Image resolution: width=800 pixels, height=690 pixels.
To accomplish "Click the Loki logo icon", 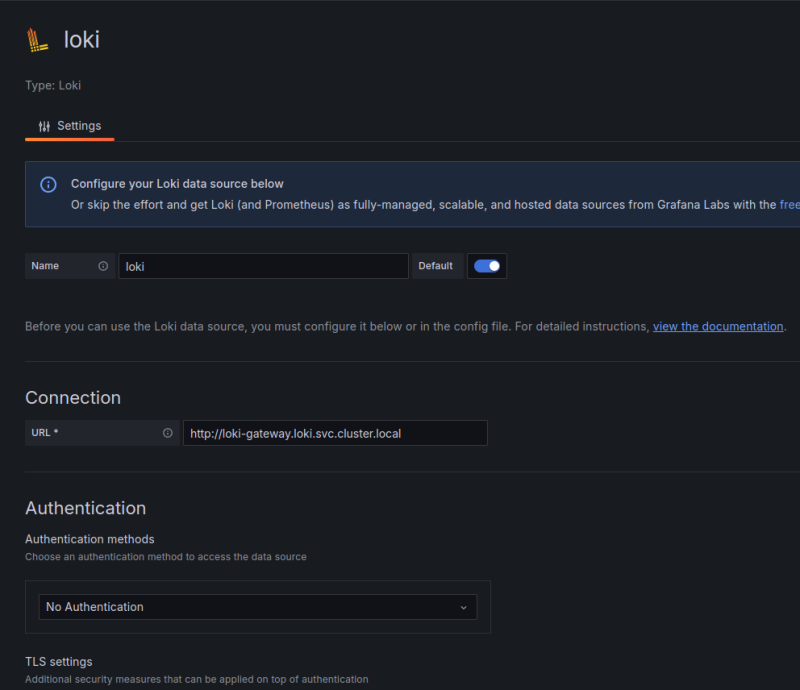I will (39, 40).
